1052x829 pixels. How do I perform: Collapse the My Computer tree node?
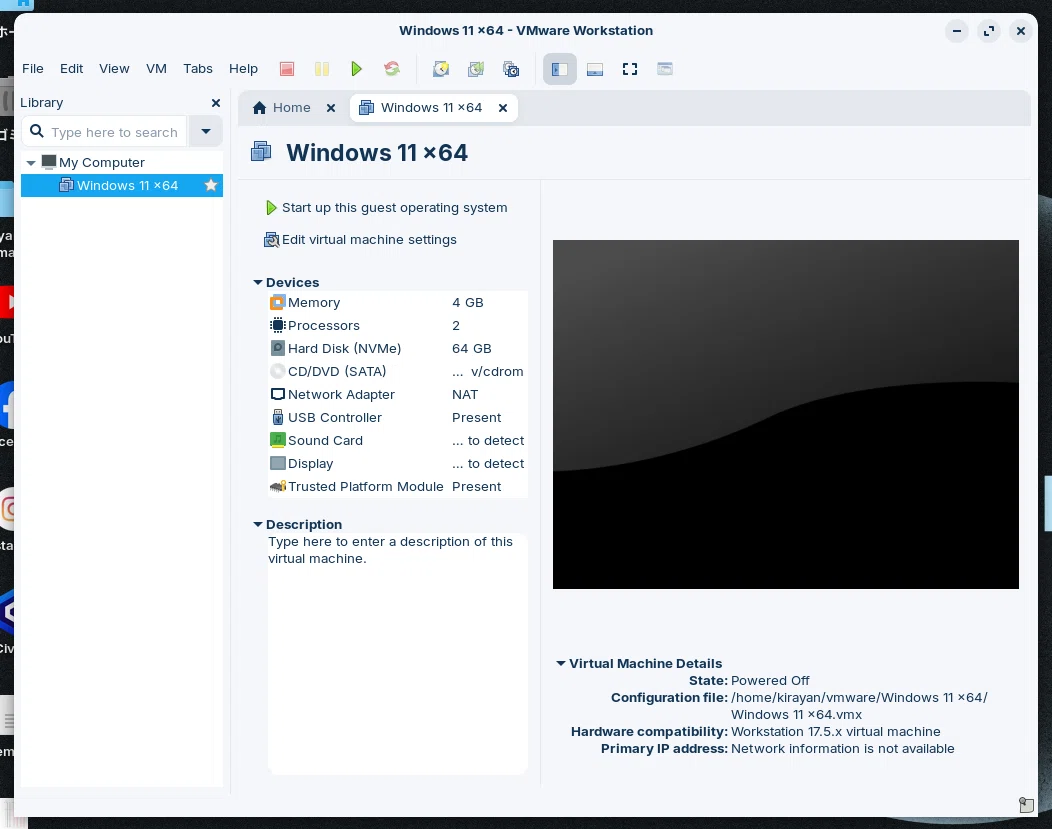pos(30,163)
